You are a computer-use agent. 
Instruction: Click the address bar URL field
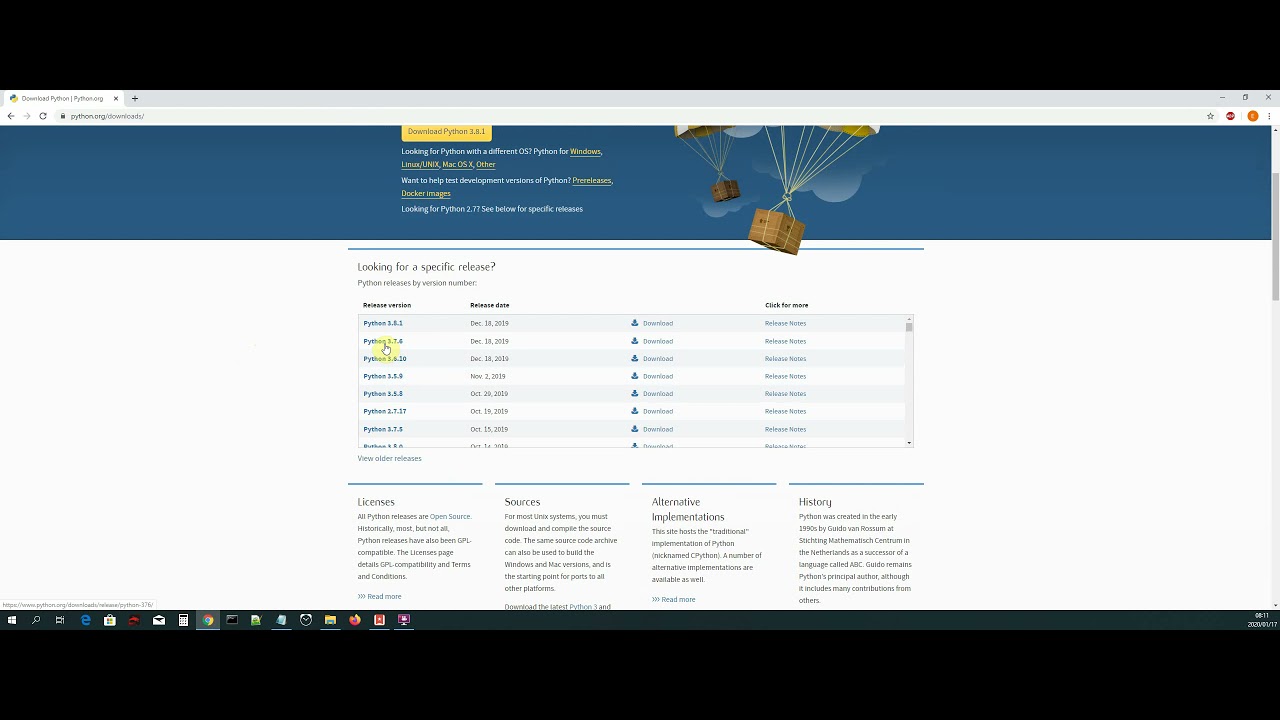tap(630, 116)
